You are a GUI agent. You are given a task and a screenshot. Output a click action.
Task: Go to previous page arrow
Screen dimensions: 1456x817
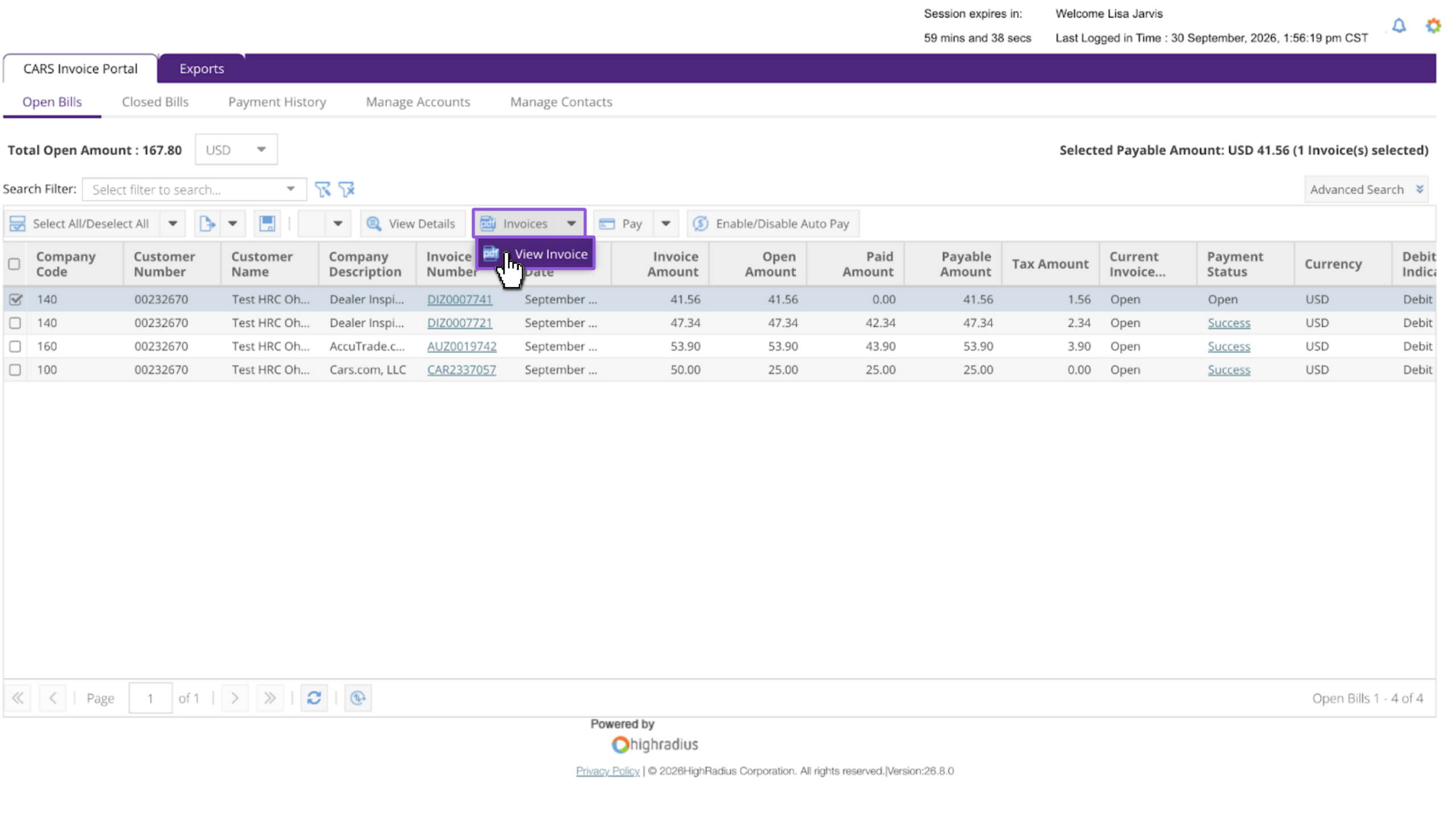(53, 698)
